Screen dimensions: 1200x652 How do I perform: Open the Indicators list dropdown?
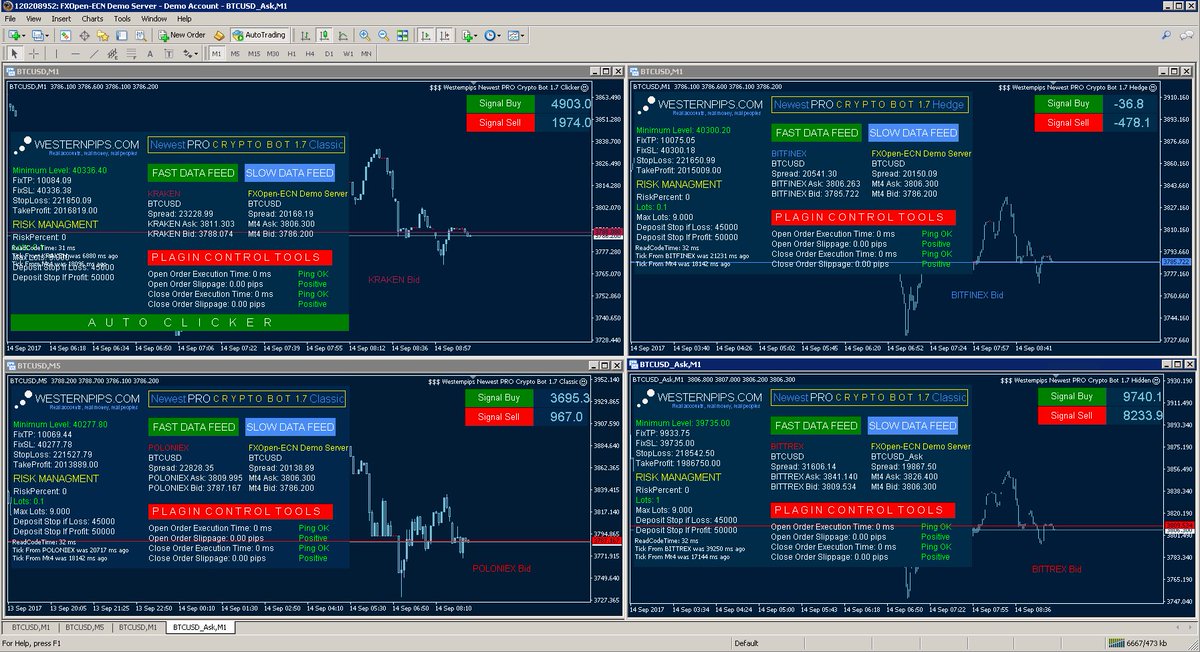coord(470,35)
